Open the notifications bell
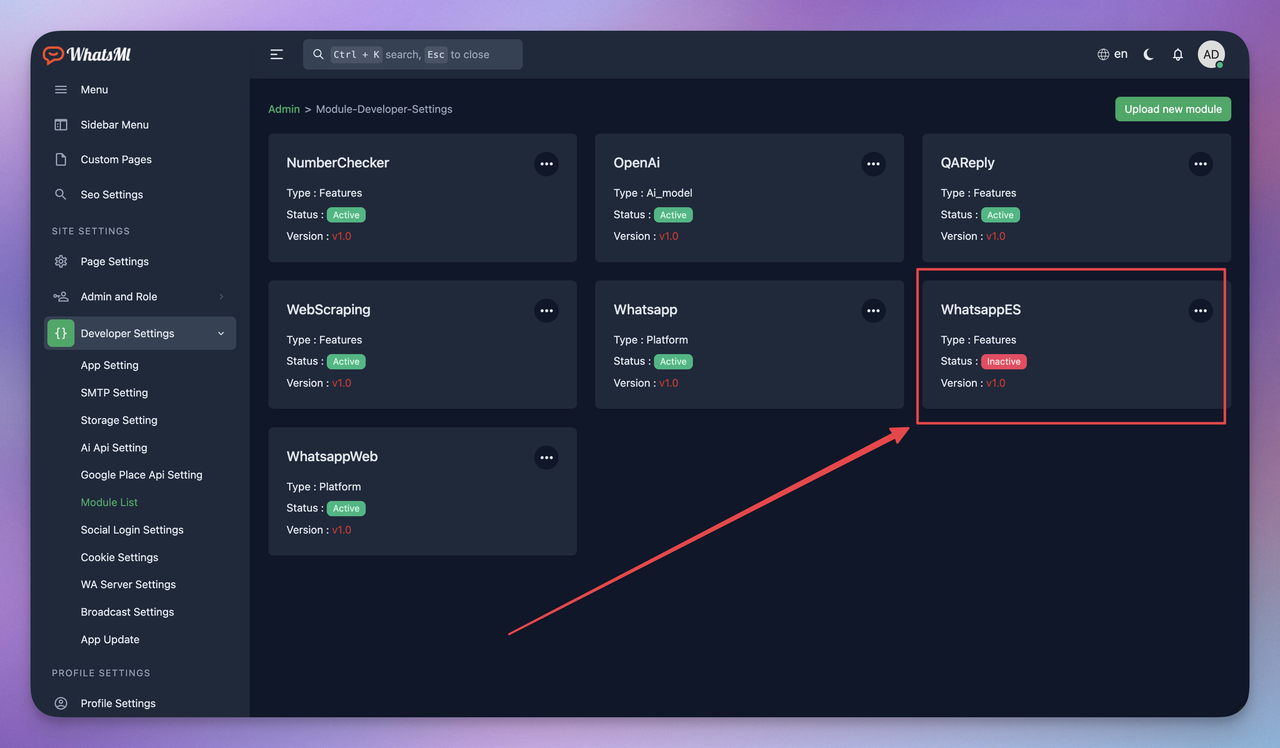Viewport: 1280px width, 748px height. (x=1178, y=54)
